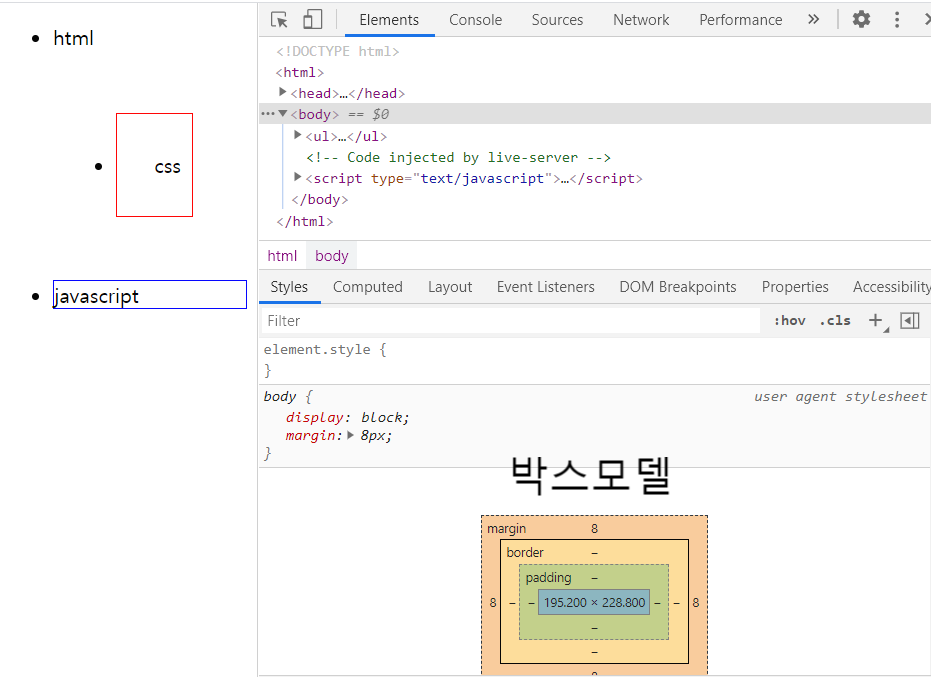Click the html list item on the page

[73, 38]
